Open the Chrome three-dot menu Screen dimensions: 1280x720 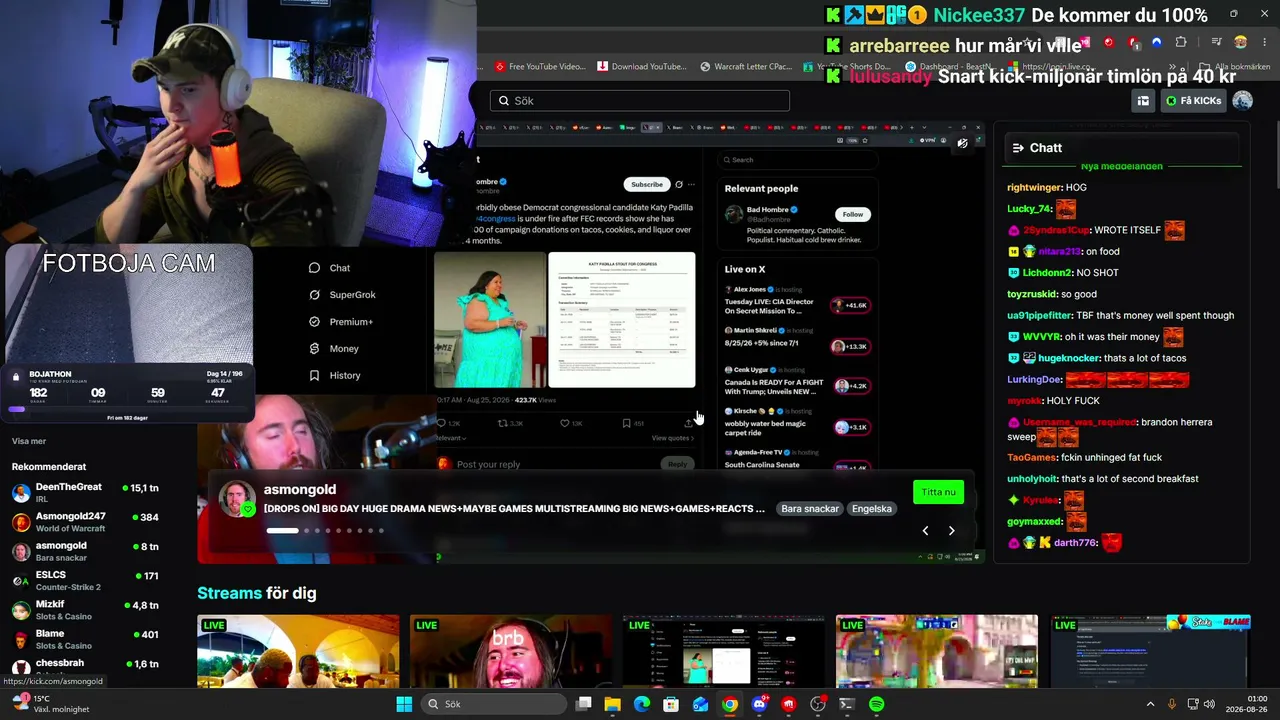(1264, 42)
